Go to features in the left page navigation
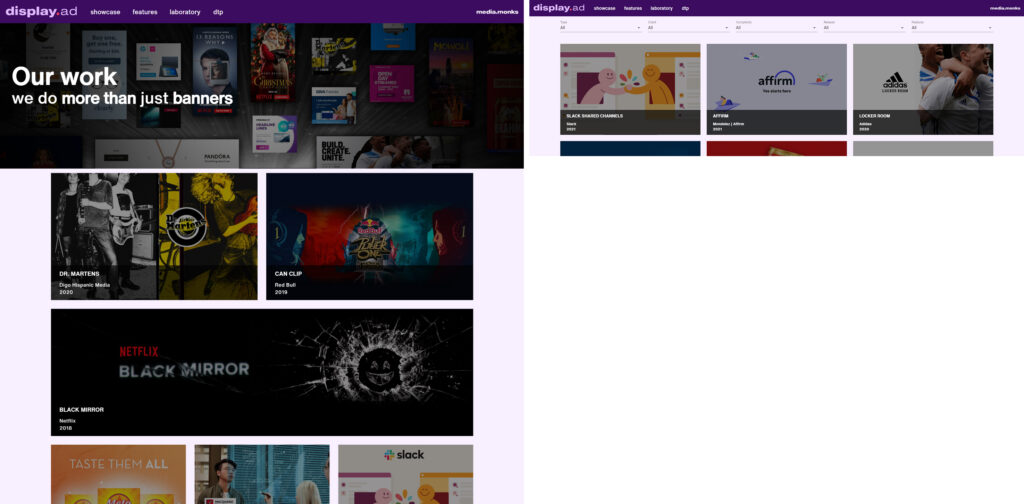Screen dimensions: 1024x504 point(145,12)
